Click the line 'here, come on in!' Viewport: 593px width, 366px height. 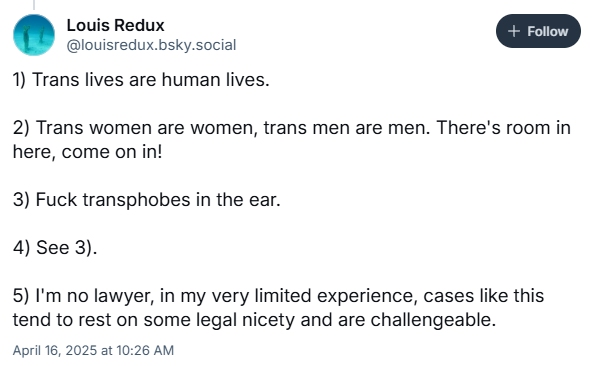87,152
